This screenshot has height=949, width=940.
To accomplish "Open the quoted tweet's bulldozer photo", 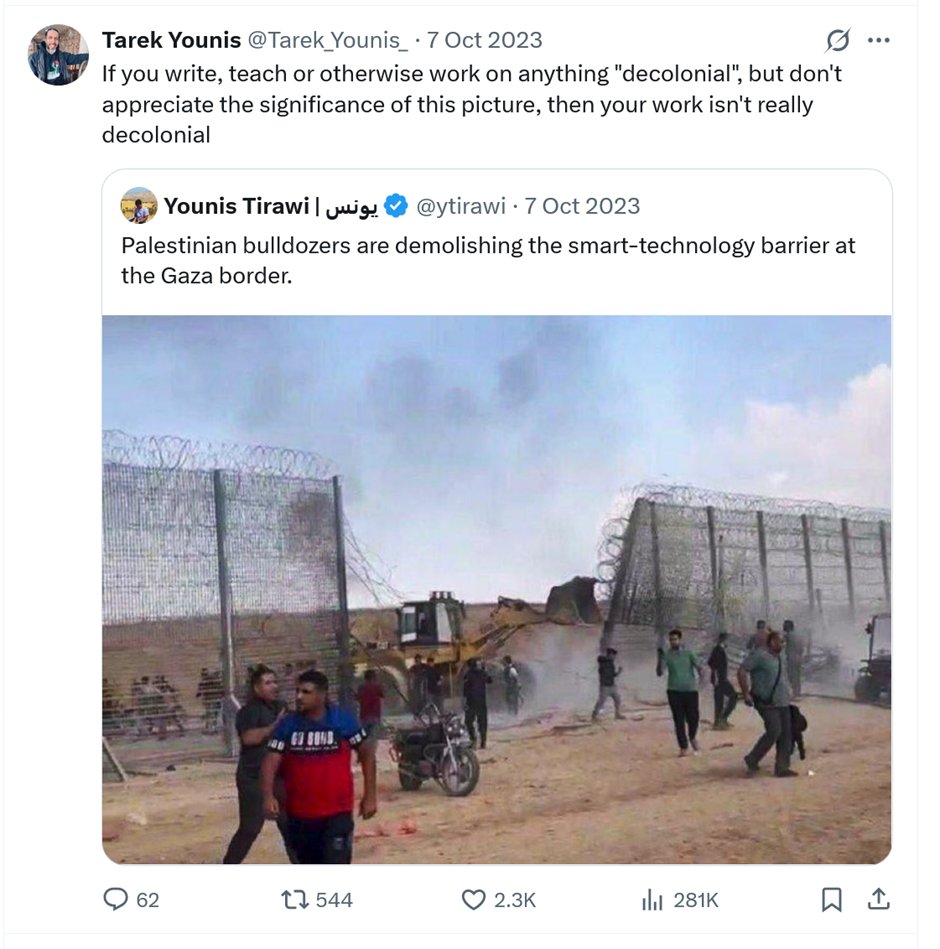I will [x=496, y=589].
